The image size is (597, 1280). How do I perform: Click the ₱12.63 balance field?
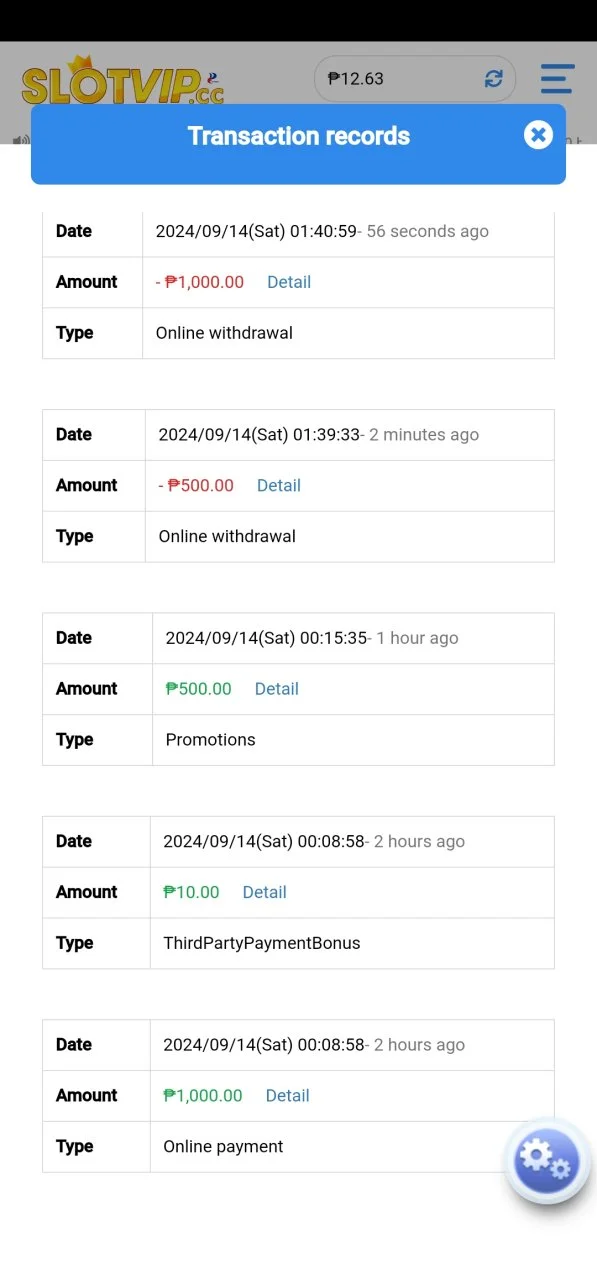[414, 79]
